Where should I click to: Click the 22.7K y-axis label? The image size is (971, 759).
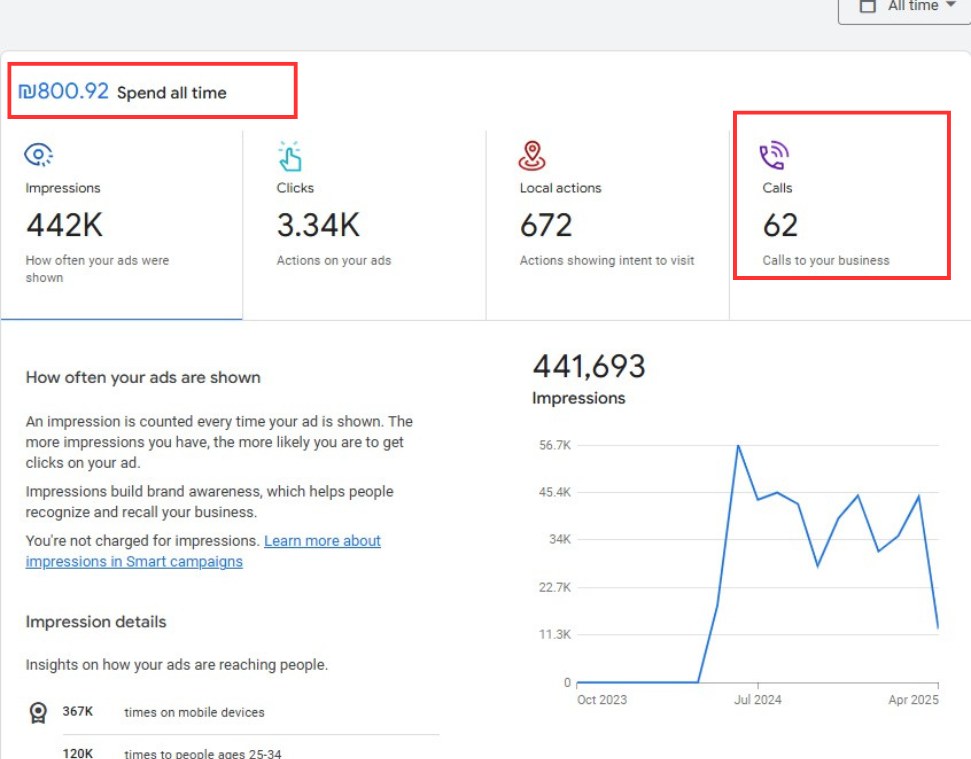(555, 587)
